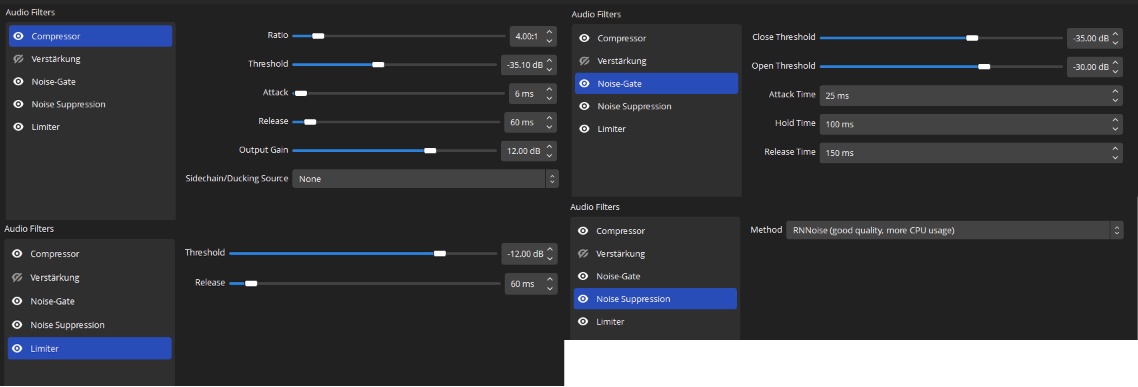
Task: Toggle Noise-Gate eye icon in Compressor-selected panel
Action: [18, 82]
